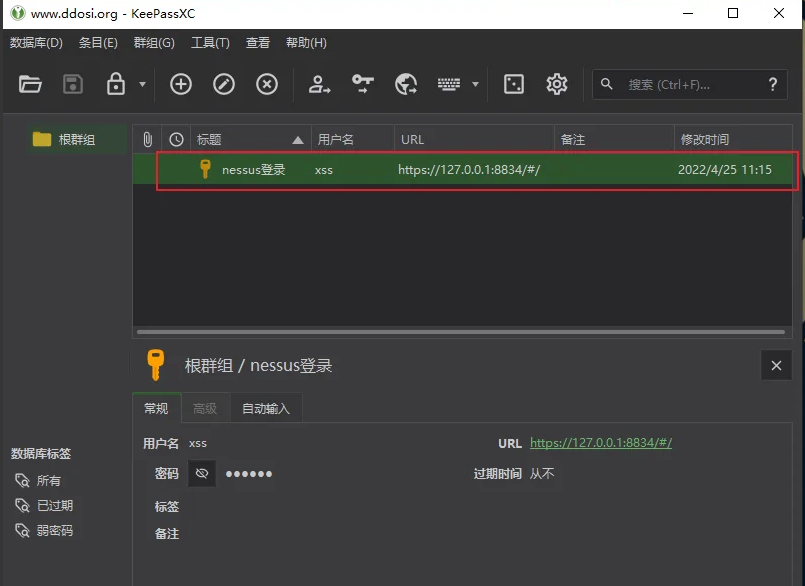Toggle sort direction arrow on 标题 column
This screenshot has width=805, height=586.
pyautogui.click(x=298, y=140)
